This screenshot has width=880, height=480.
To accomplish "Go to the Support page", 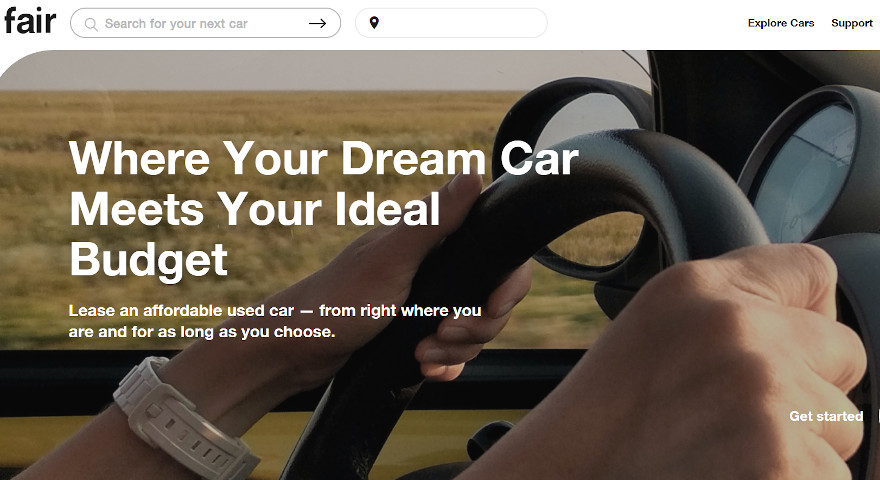I will 851,23.
